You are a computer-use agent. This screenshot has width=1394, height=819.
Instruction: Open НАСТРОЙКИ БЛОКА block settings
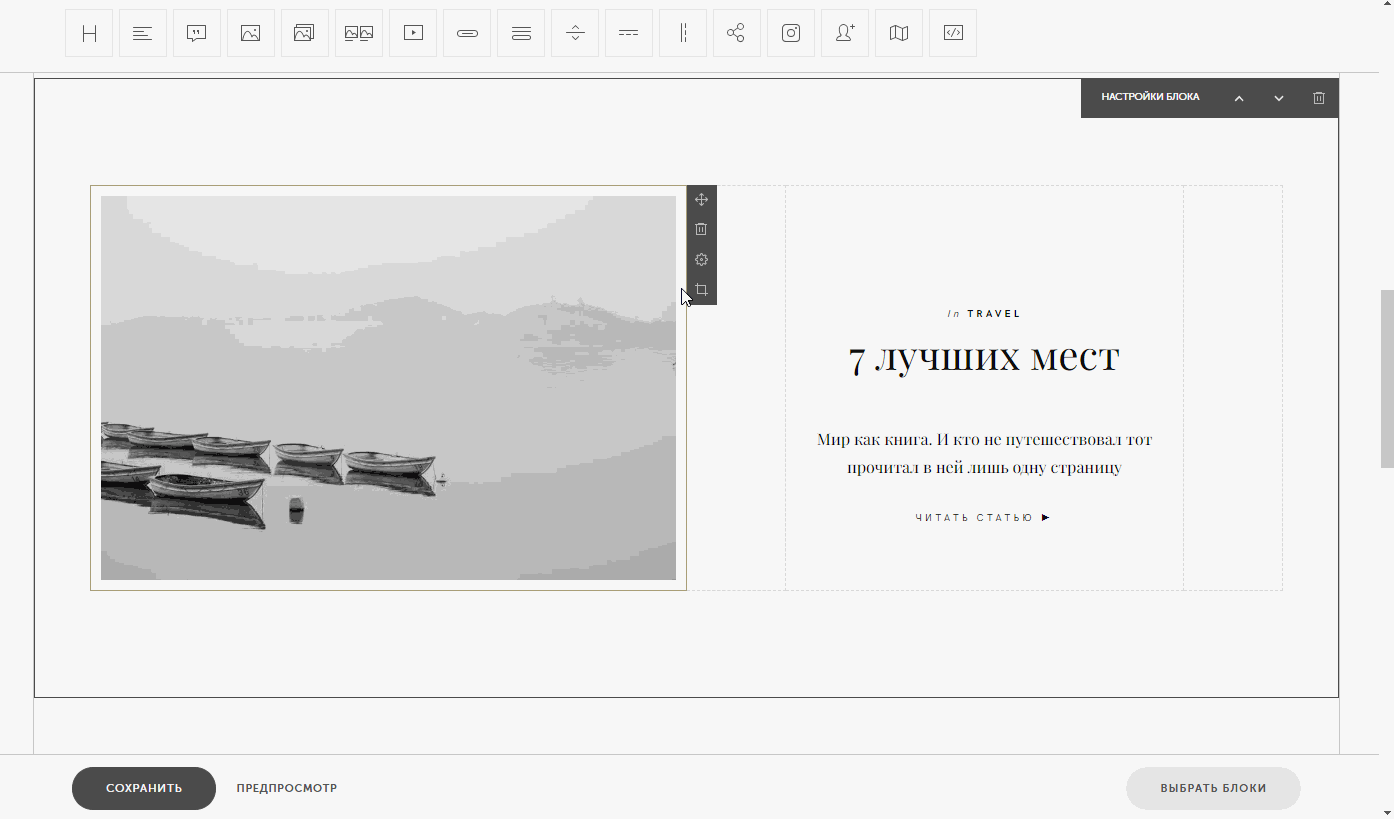[1150, 98]
